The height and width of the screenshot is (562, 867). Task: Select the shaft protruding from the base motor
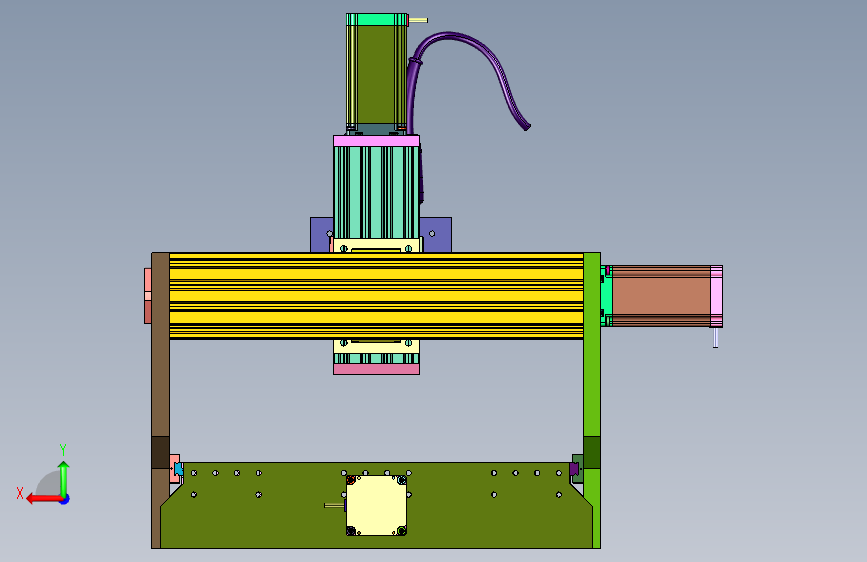tap(335, 506)
